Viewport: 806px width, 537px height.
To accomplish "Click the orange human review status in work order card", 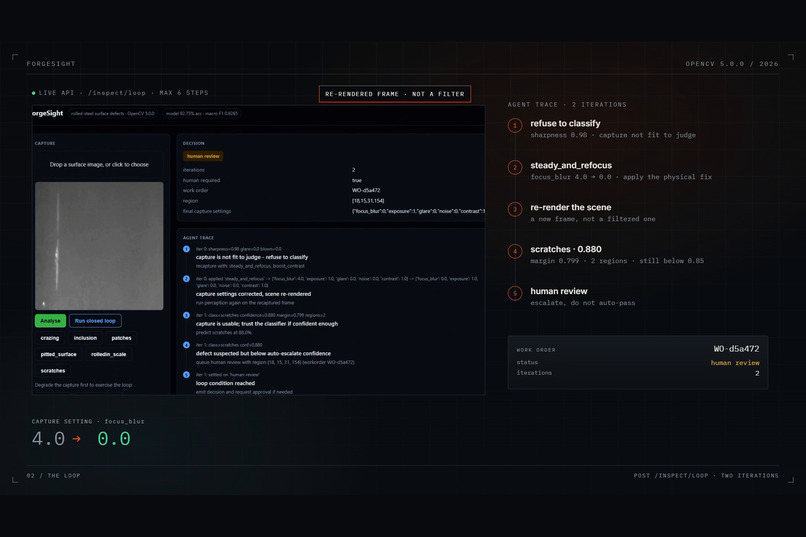I will [735, 363].
